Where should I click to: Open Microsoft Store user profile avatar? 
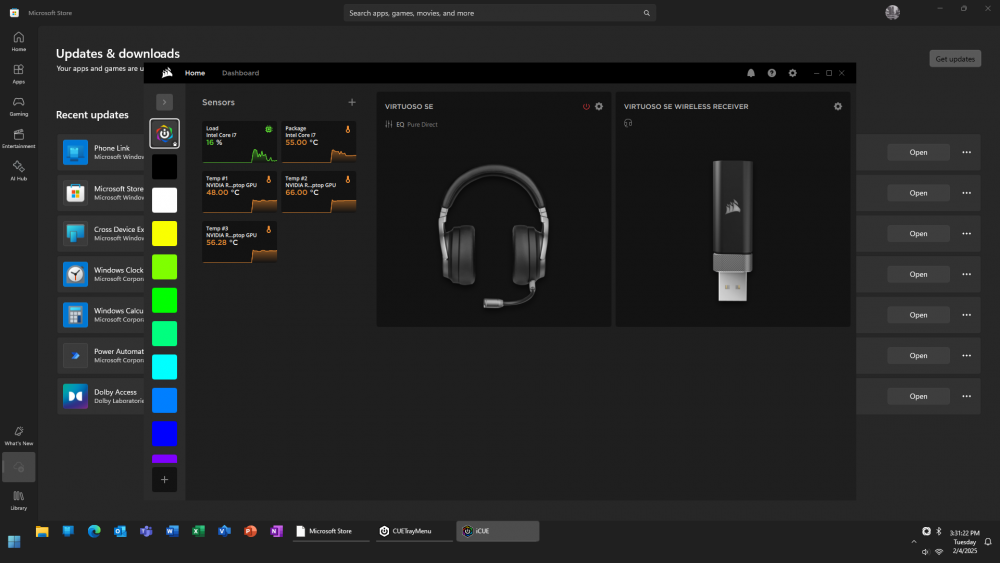click(x=892, y=12)
